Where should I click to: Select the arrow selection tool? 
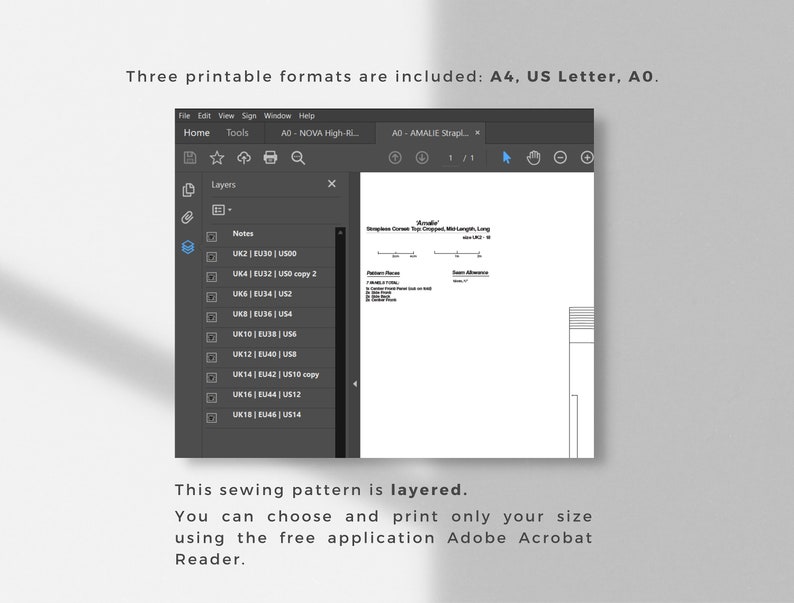(x=506, y=157)
